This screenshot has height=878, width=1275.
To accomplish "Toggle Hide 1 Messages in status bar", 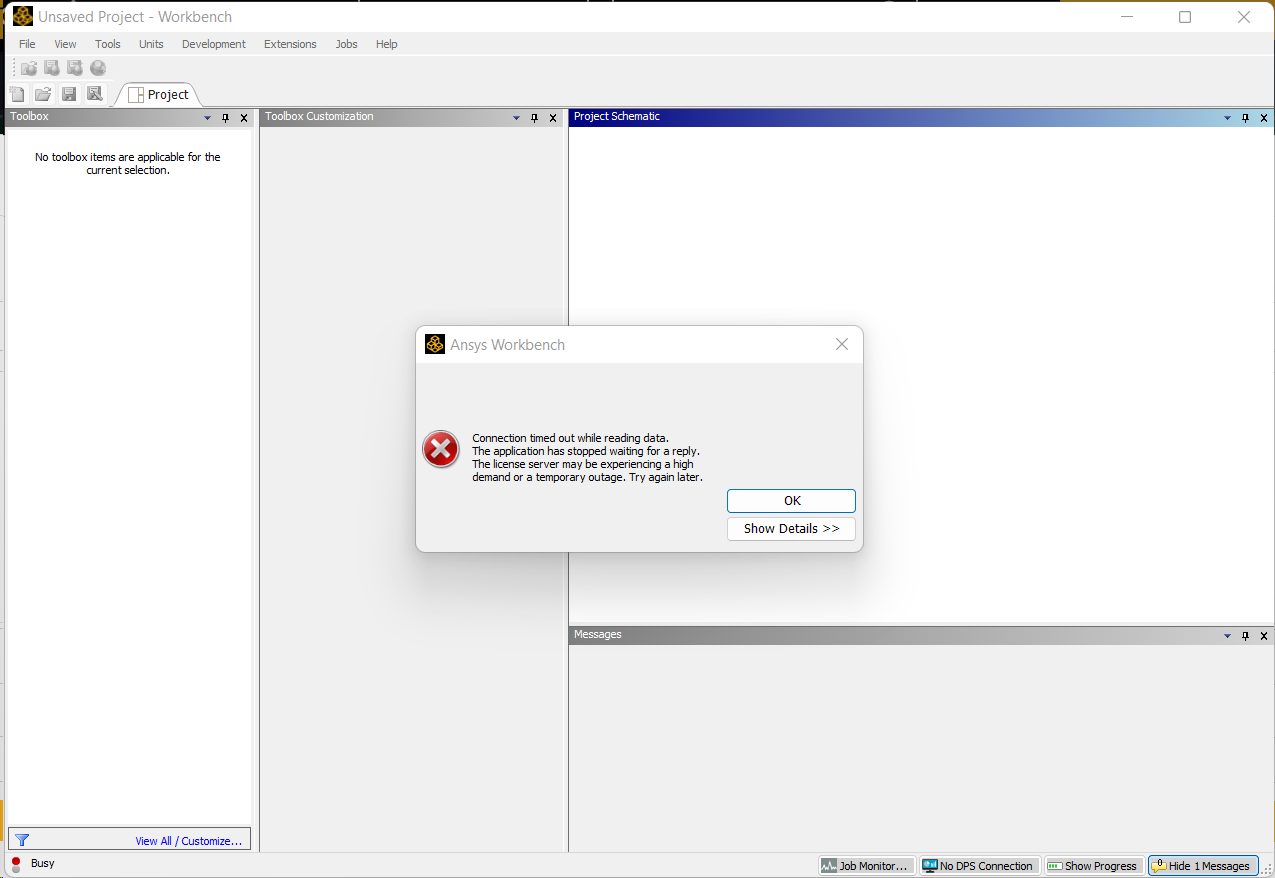I will coord(1201,866).
